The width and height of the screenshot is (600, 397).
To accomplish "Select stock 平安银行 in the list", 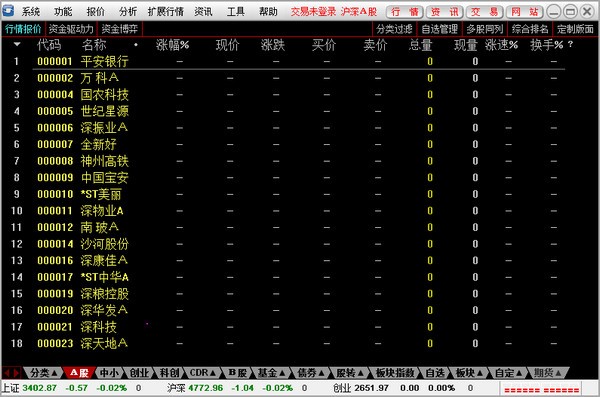I will (104, 61).
